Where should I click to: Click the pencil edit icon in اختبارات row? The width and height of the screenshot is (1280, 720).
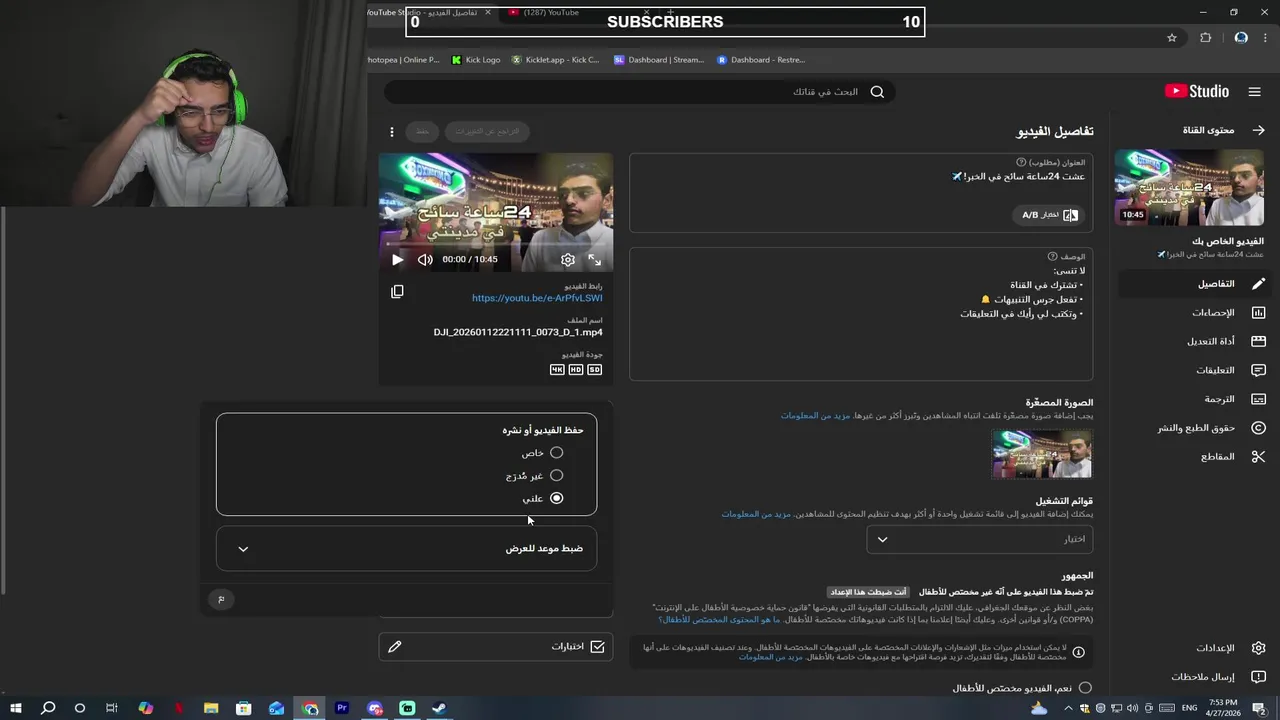pos(395,647)
